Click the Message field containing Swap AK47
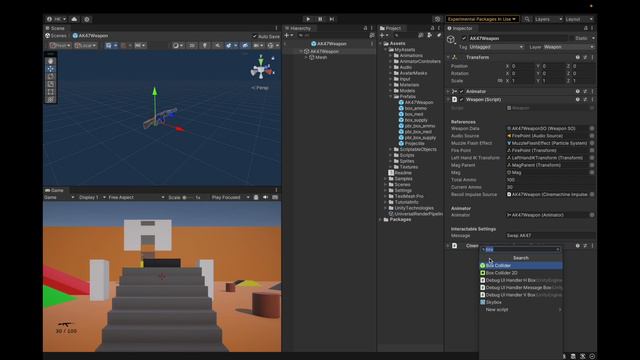Viewport: 640px width, 360px height. pos(550,236)
